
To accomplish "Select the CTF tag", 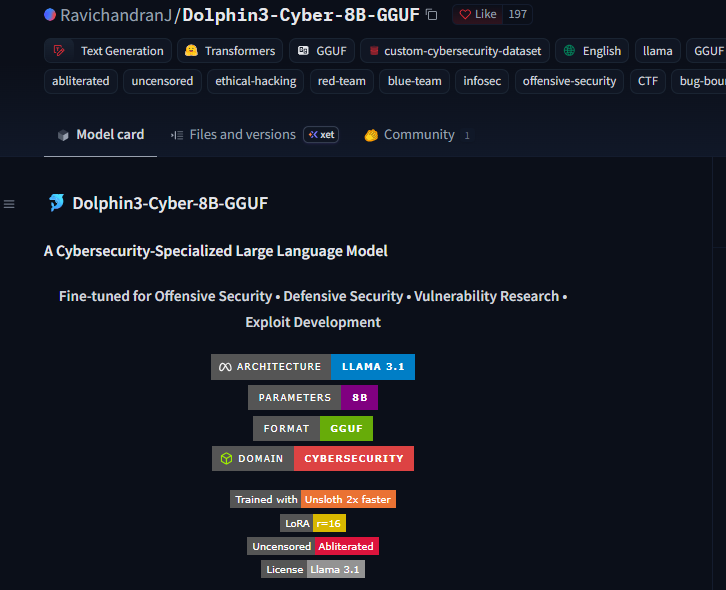I will coord(648,81).
